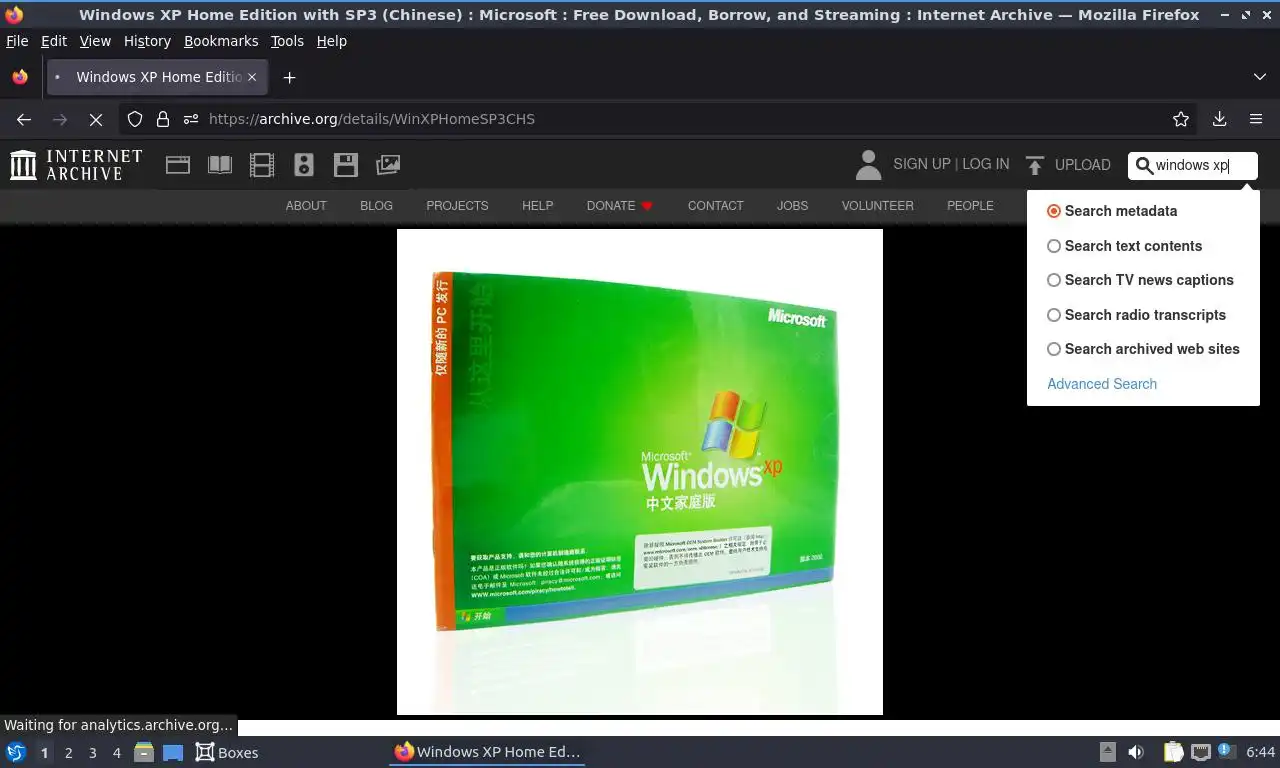Open the Texts book icon

click(x=220, y=165)
